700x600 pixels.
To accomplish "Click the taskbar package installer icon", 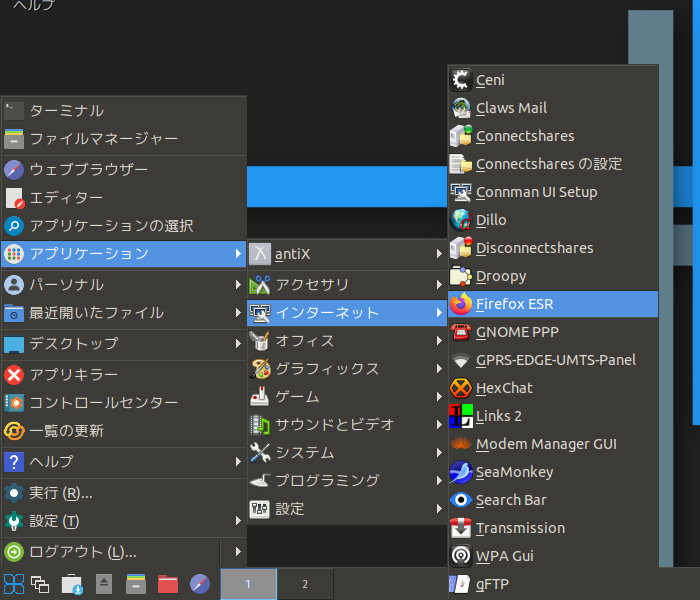I will pyautogui.click(x=72, y=584).
